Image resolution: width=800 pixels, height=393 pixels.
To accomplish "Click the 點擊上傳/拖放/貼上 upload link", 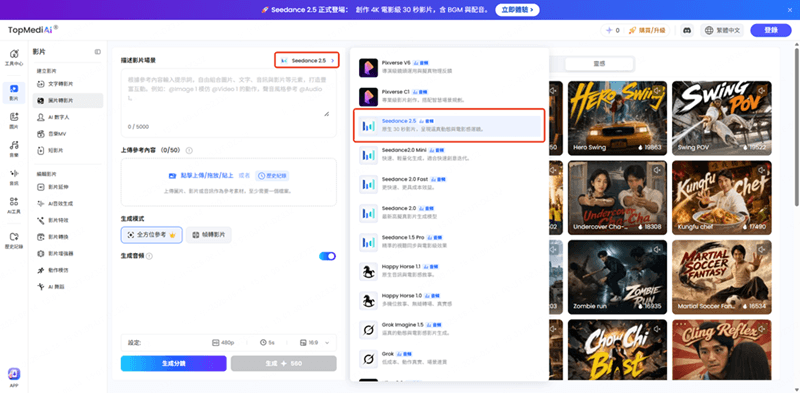I will tap(201, 176).
